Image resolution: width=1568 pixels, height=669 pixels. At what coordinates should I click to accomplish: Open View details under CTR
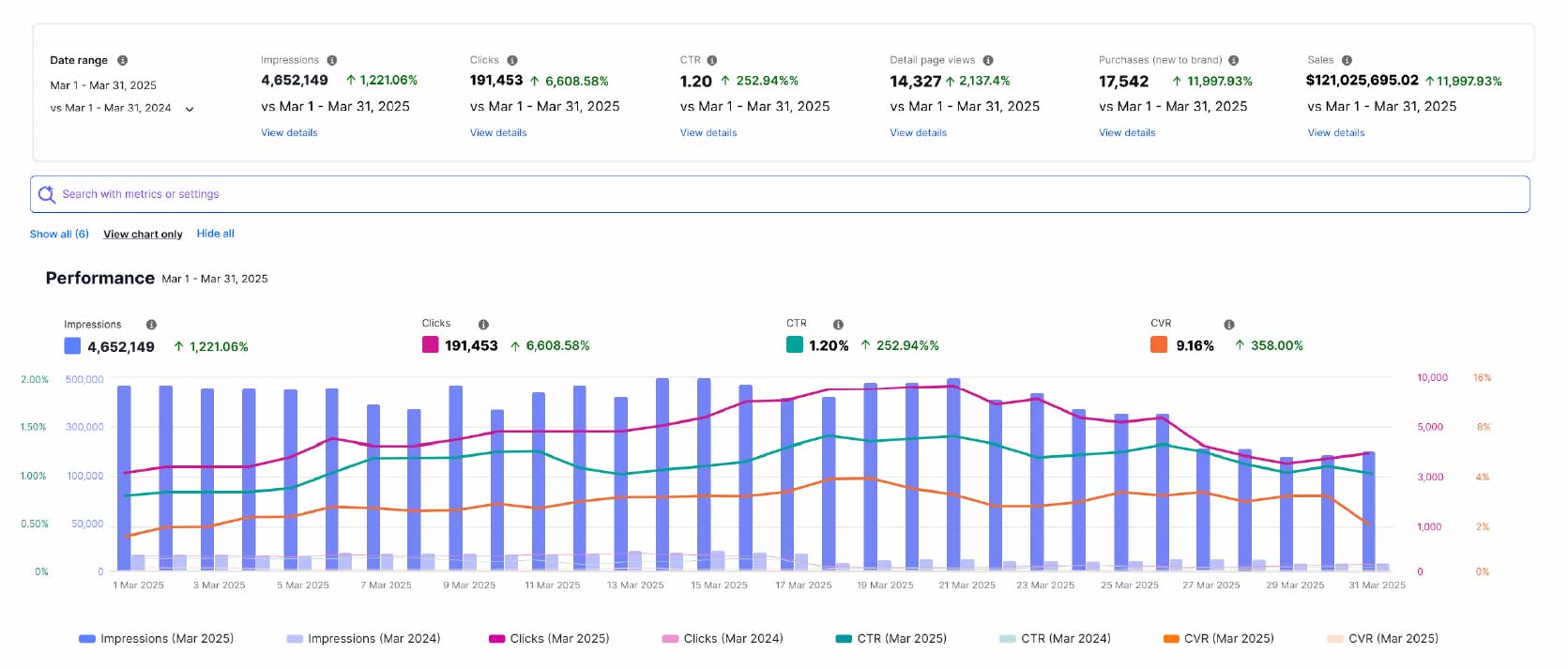tap(708, 133)
